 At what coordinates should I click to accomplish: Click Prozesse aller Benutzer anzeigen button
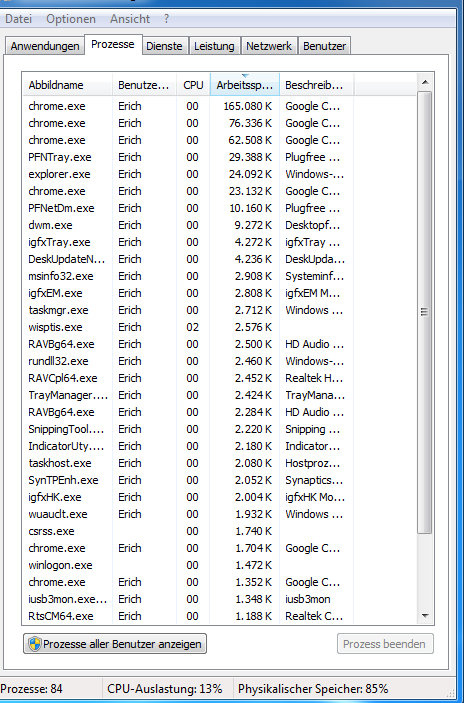115,644
